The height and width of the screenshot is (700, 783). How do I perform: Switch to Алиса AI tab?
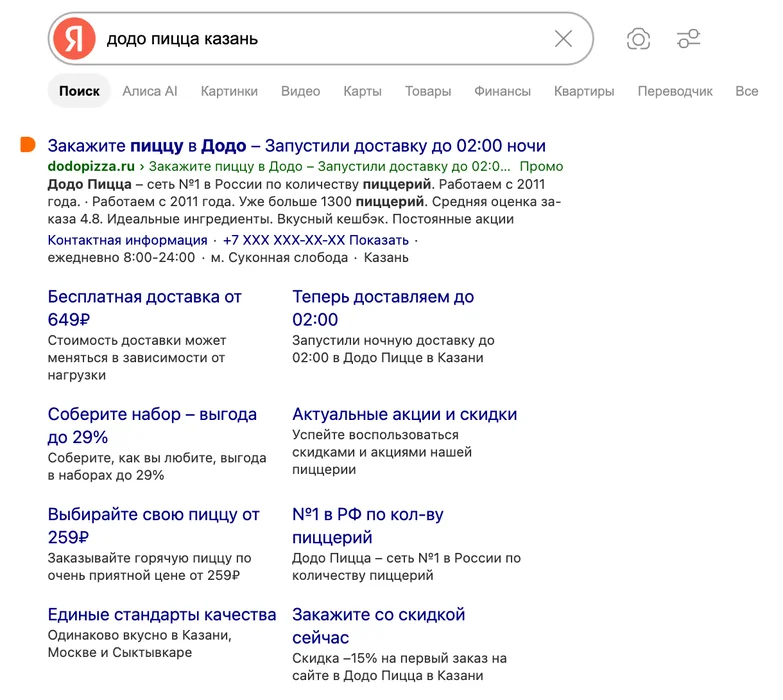coord(150,91)
